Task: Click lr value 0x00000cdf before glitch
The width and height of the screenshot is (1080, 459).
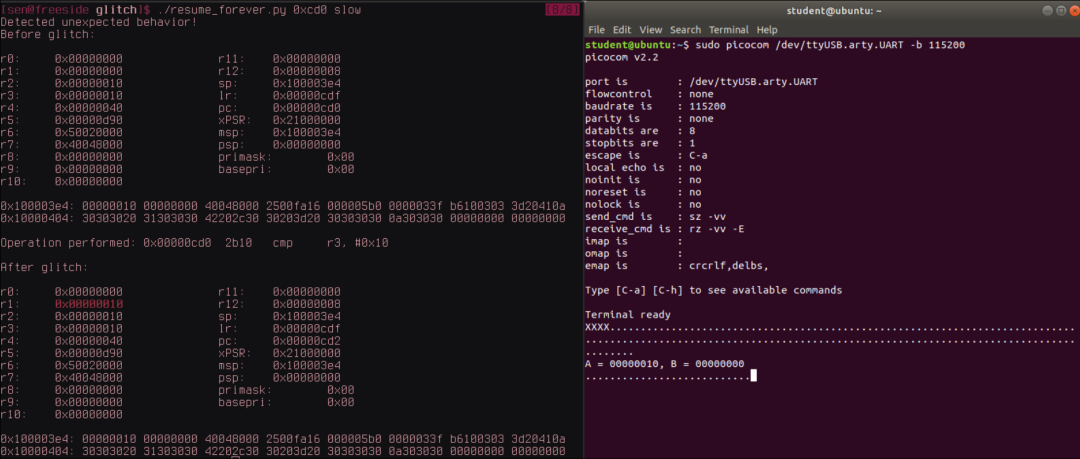Action: point(307,96)
